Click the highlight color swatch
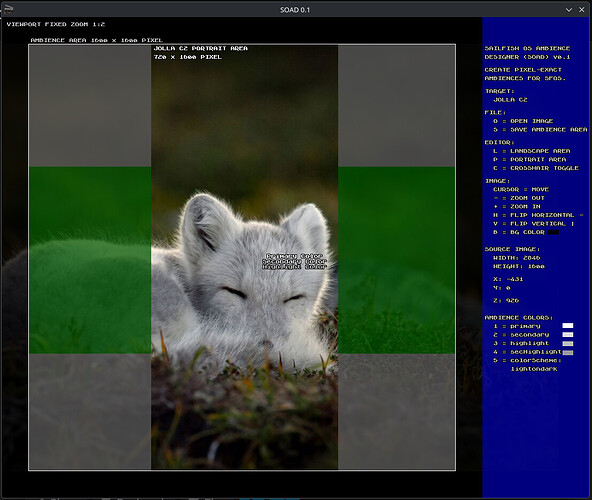 (567, 344)
